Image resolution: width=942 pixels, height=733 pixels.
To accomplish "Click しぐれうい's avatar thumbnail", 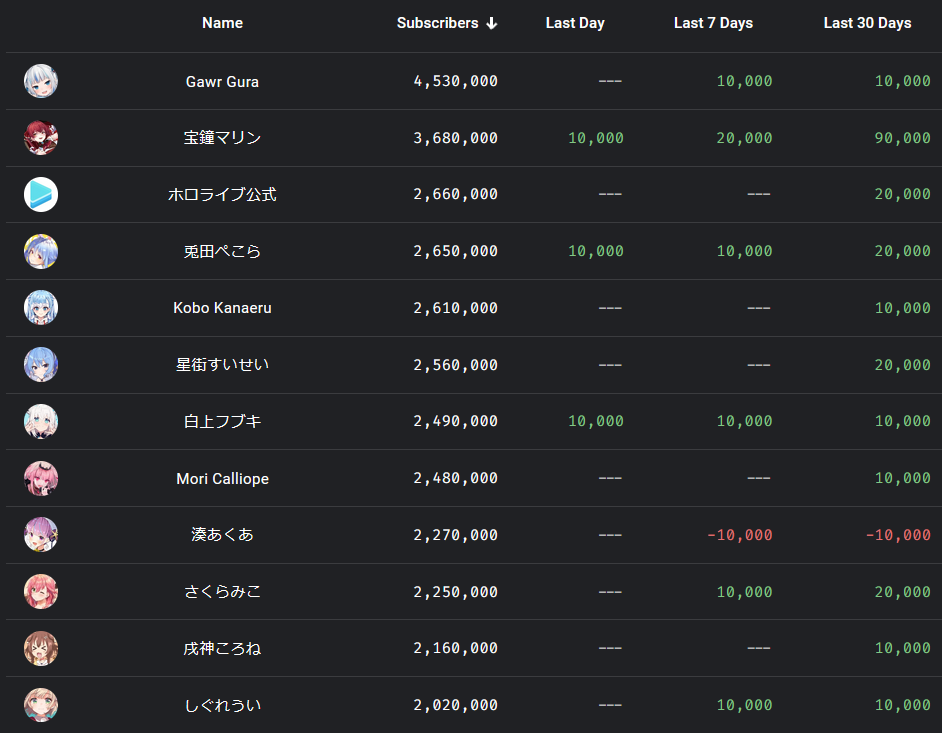I will (x=41, y=705).
